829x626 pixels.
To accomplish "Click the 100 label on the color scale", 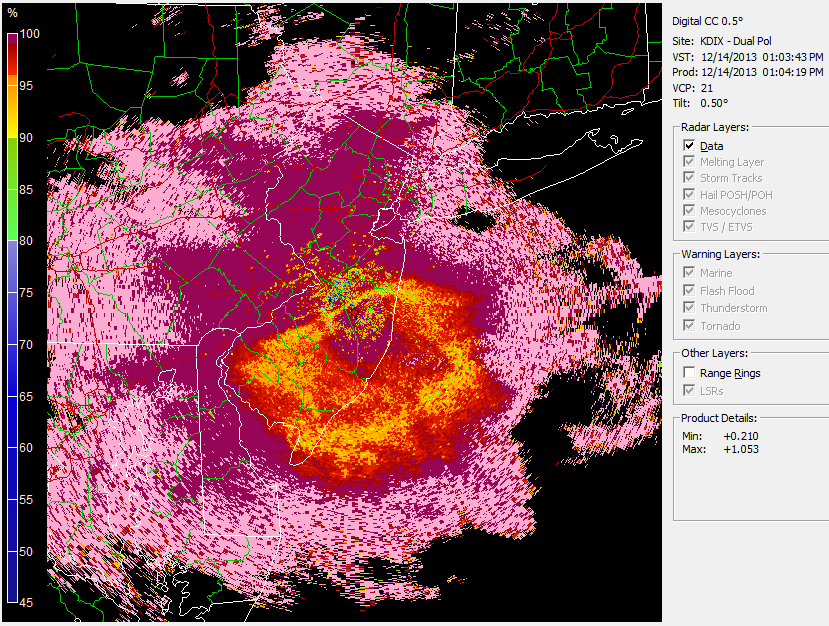I will [30, 34].
